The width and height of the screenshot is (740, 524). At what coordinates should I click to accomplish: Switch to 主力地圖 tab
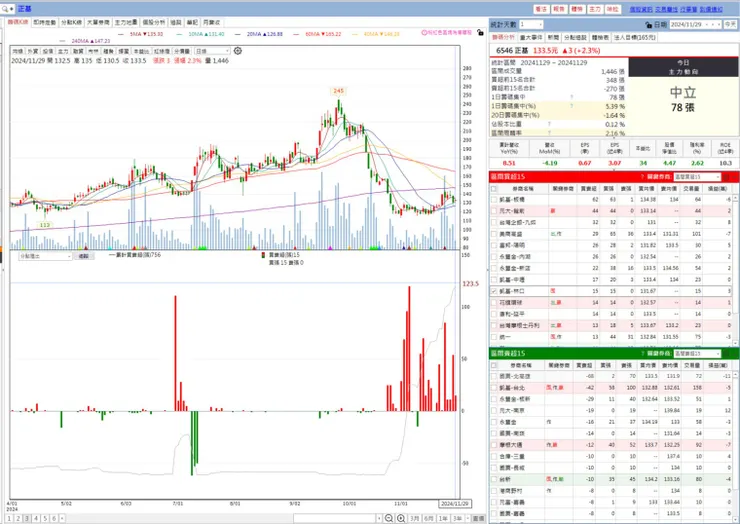click(126, 22)
